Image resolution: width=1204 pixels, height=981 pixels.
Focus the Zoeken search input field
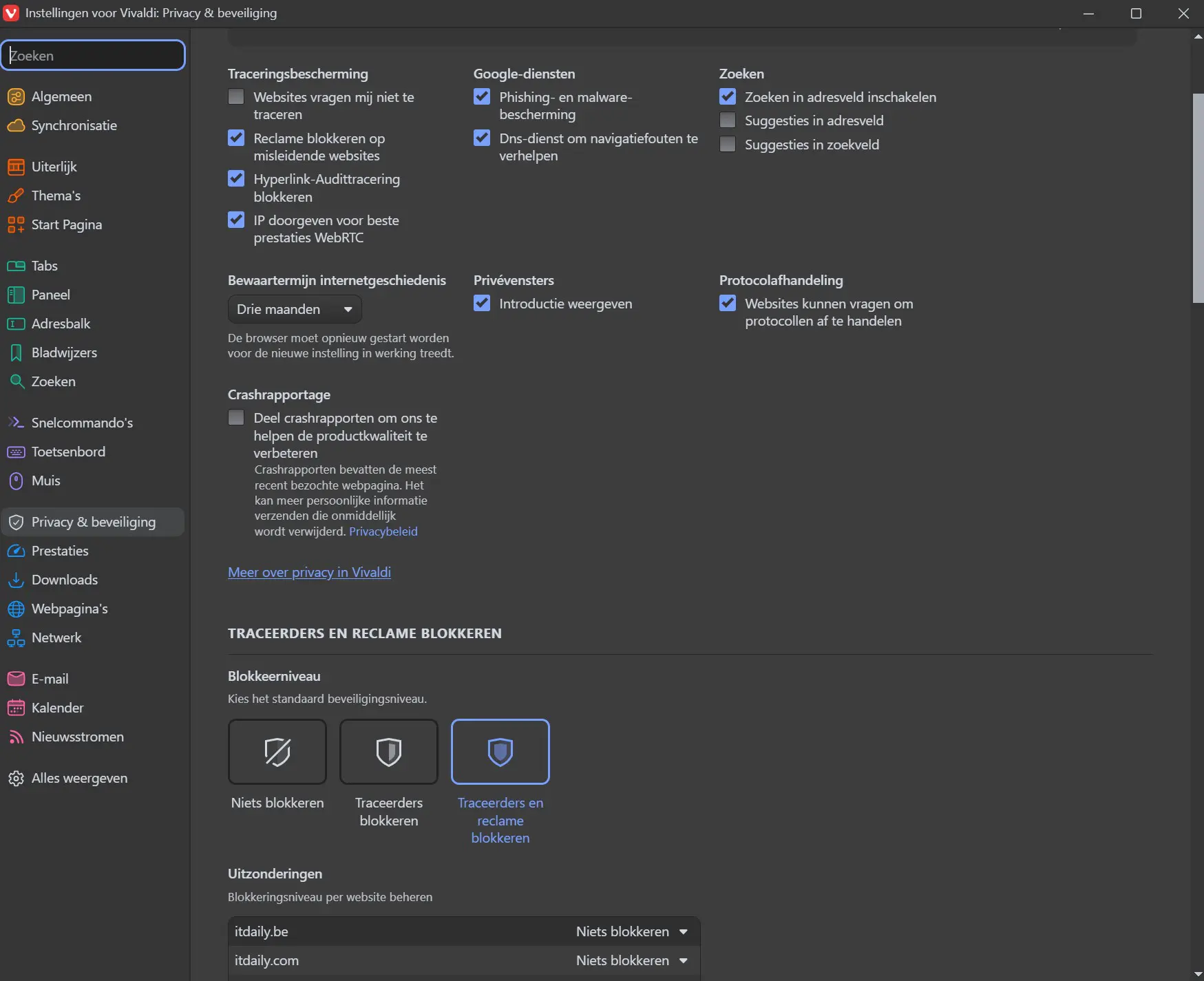[x=94, y=55]
